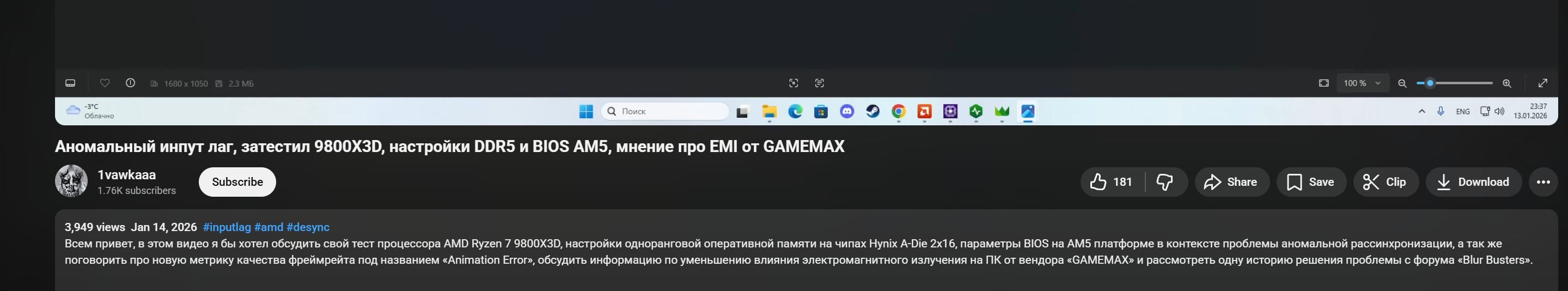Image resolution: width=1568 pixels, height=291 pixels.
Task: Open Task View on the taskbar
Action: (743, 111)
